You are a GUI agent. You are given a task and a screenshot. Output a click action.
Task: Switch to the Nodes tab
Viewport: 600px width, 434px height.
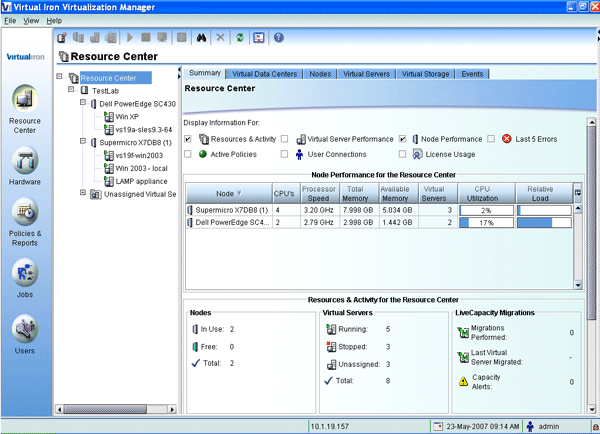click(x=320, y=74)
